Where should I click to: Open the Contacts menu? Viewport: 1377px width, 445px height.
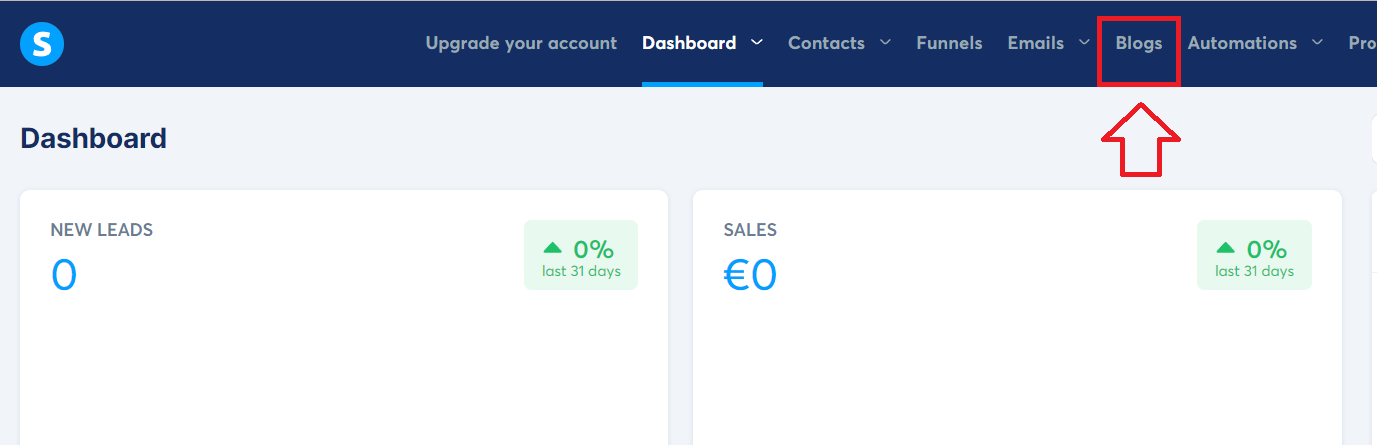(826, 43)
